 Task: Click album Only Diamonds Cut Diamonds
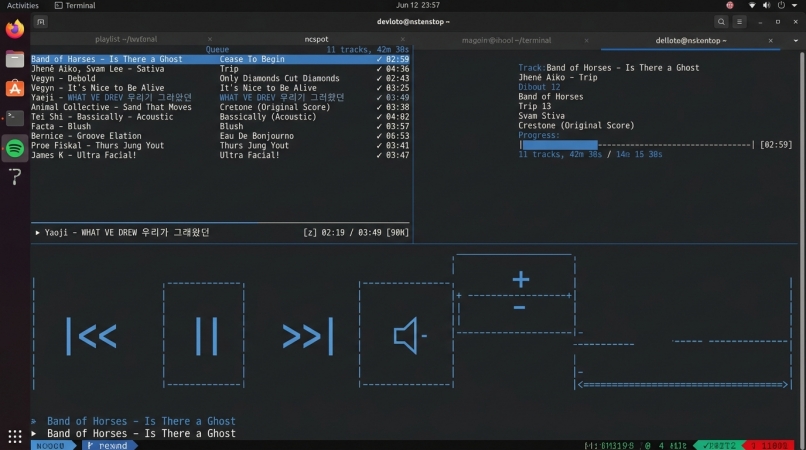click(x=280, y=78)
